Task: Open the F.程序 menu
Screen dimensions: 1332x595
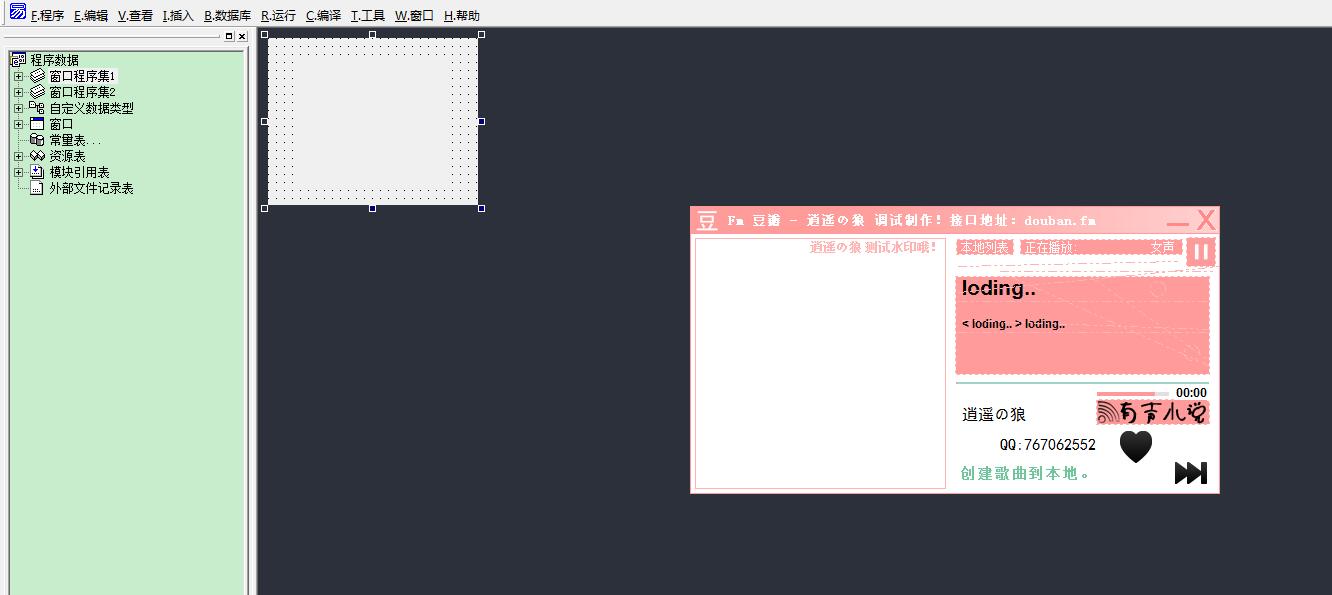Action: click(48, 16)
